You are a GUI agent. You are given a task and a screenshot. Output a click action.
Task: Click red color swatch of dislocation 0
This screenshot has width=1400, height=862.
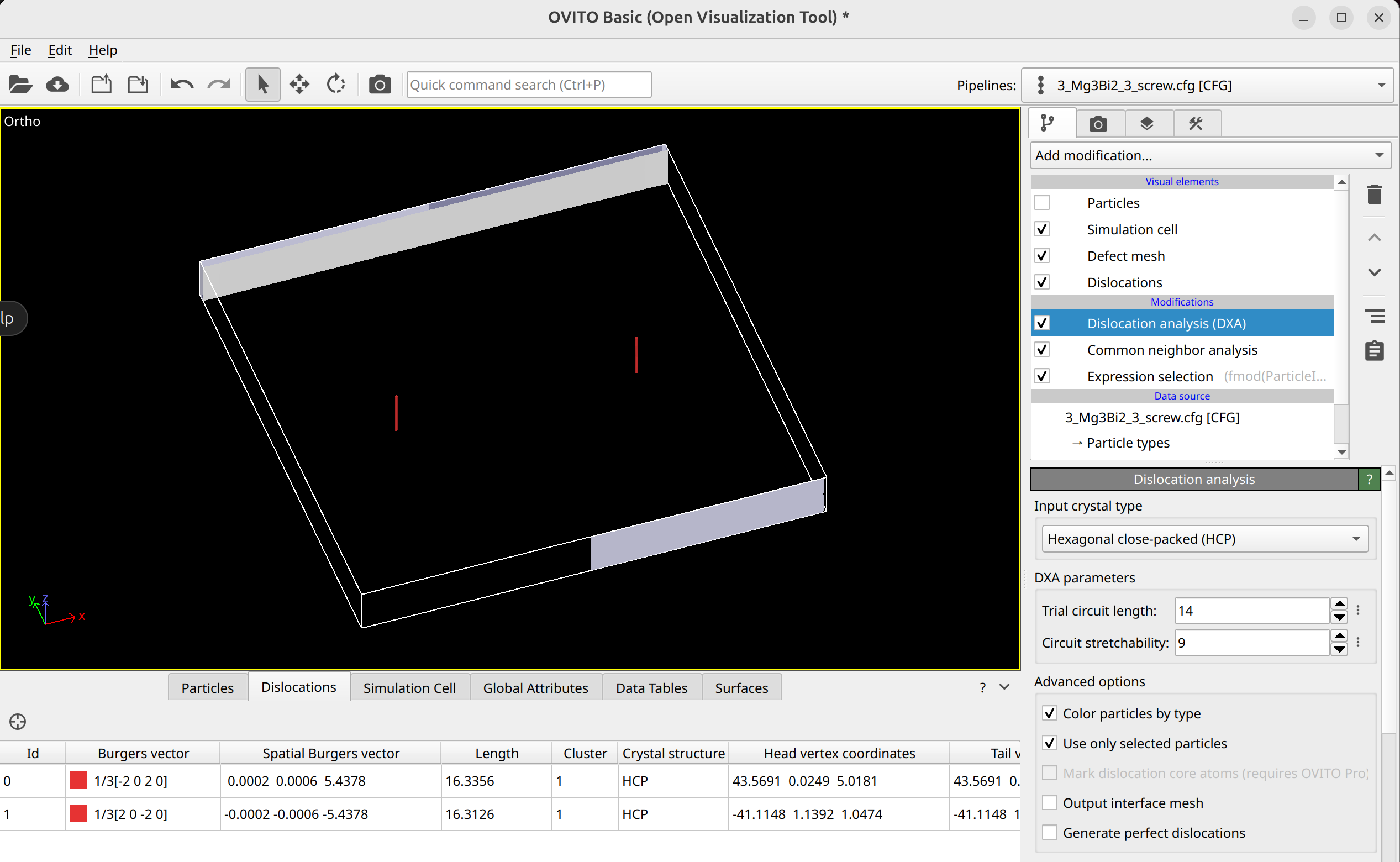tap(78, 780)
